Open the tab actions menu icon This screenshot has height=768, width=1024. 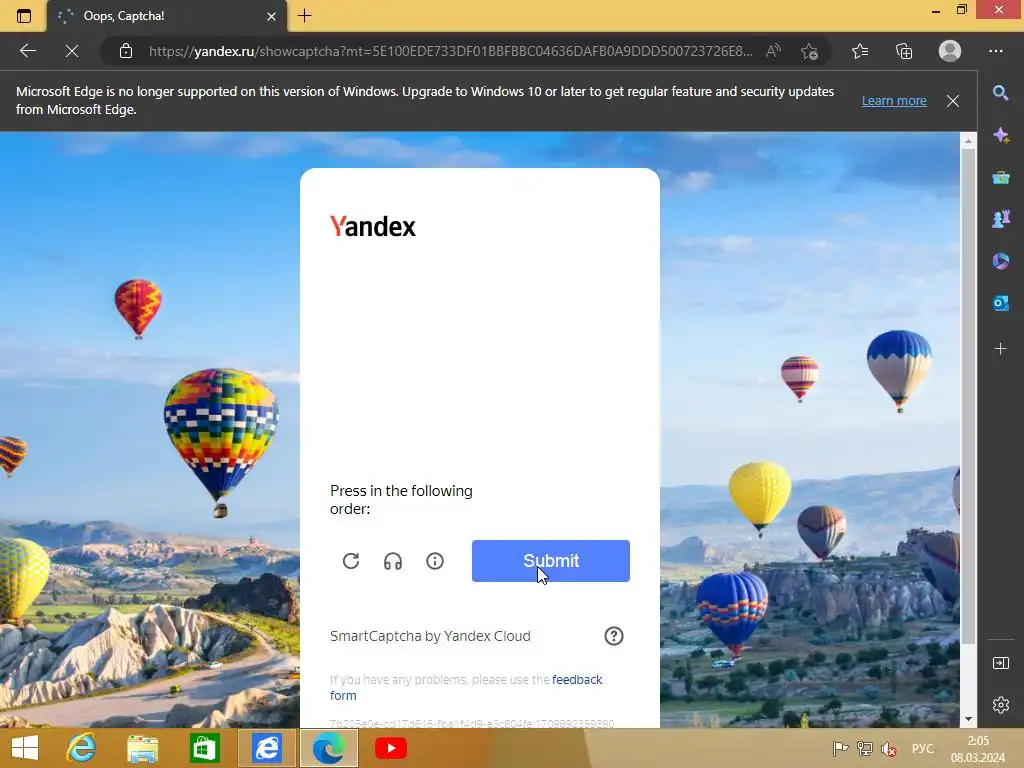coord(24,16)
